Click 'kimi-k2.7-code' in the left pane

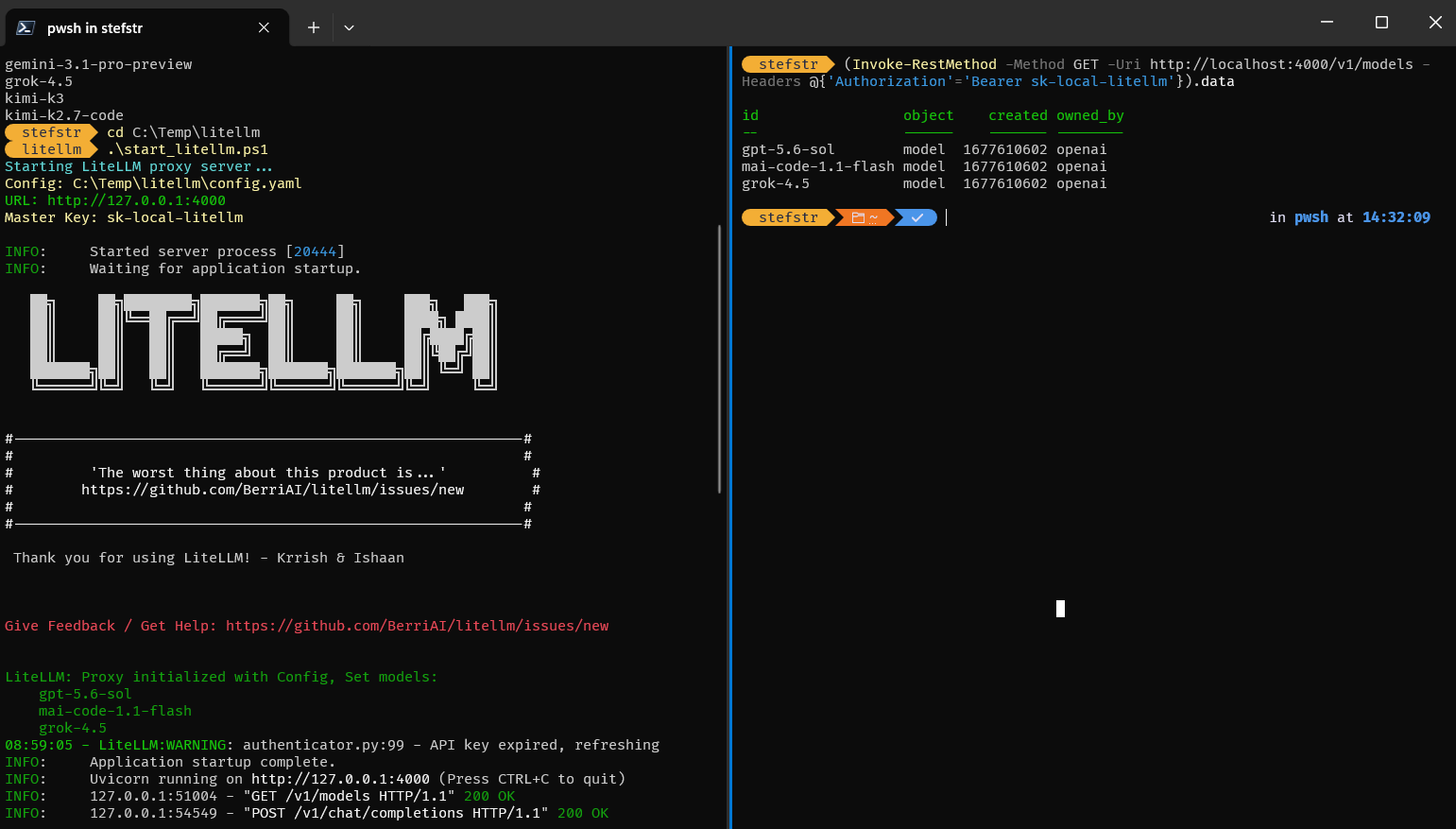[x=64, y=115]
